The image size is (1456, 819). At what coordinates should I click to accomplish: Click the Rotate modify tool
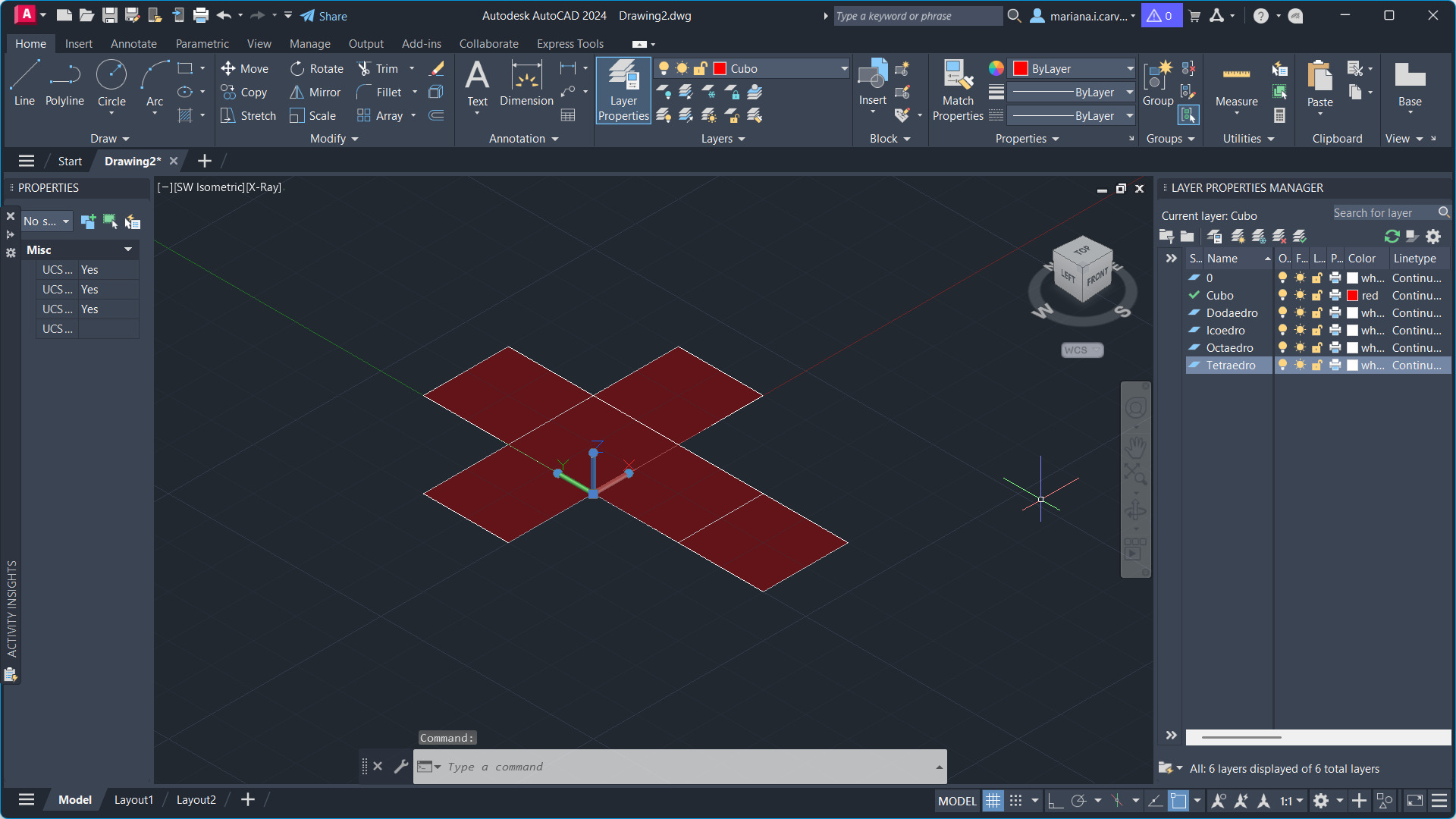click(x=316, y=68)
